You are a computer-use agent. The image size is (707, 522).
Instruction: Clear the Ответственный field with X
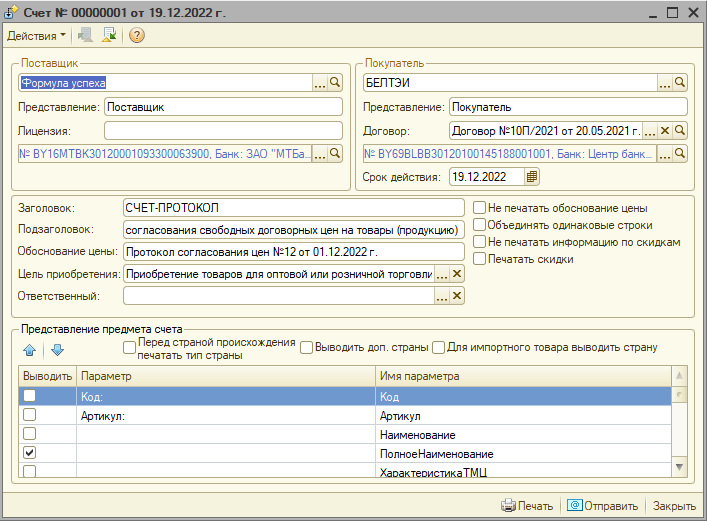(457, 296)
